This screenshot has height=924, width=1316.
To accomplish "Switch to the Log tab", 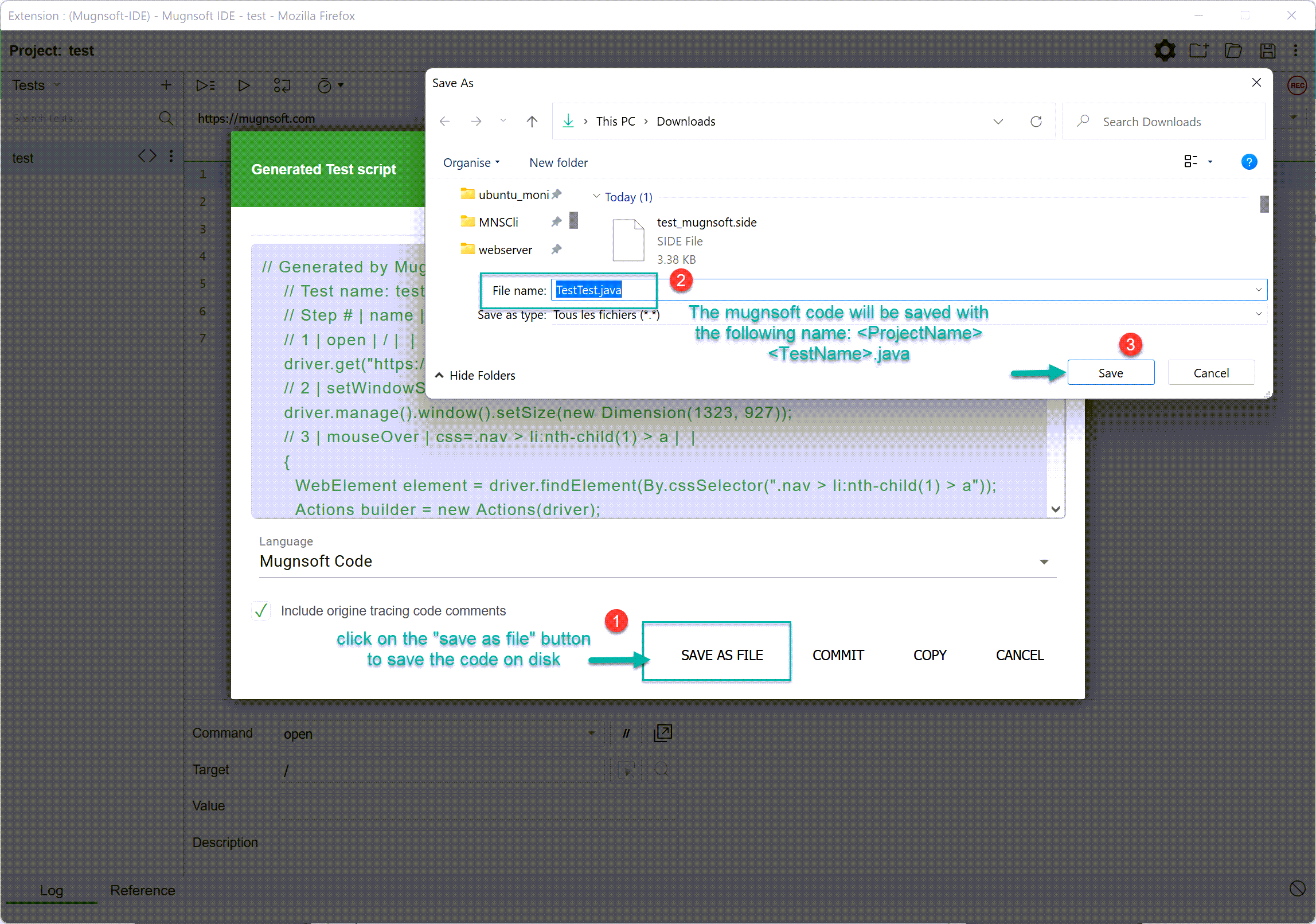I will 51,890.
